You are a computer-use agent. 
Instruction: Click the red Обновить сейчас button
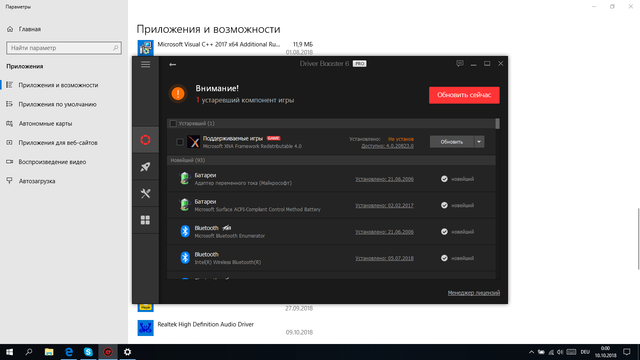tap(464, 95)
